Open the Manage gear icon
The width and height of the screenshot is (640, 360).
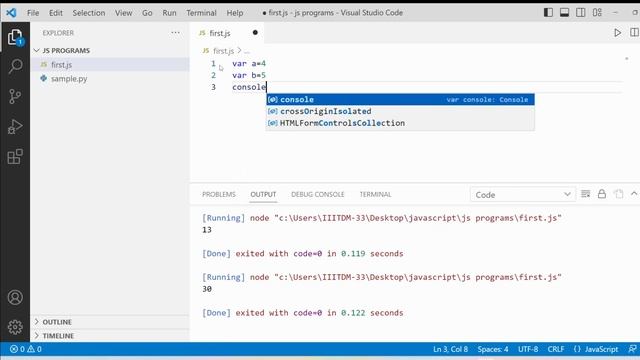point(15,327)
